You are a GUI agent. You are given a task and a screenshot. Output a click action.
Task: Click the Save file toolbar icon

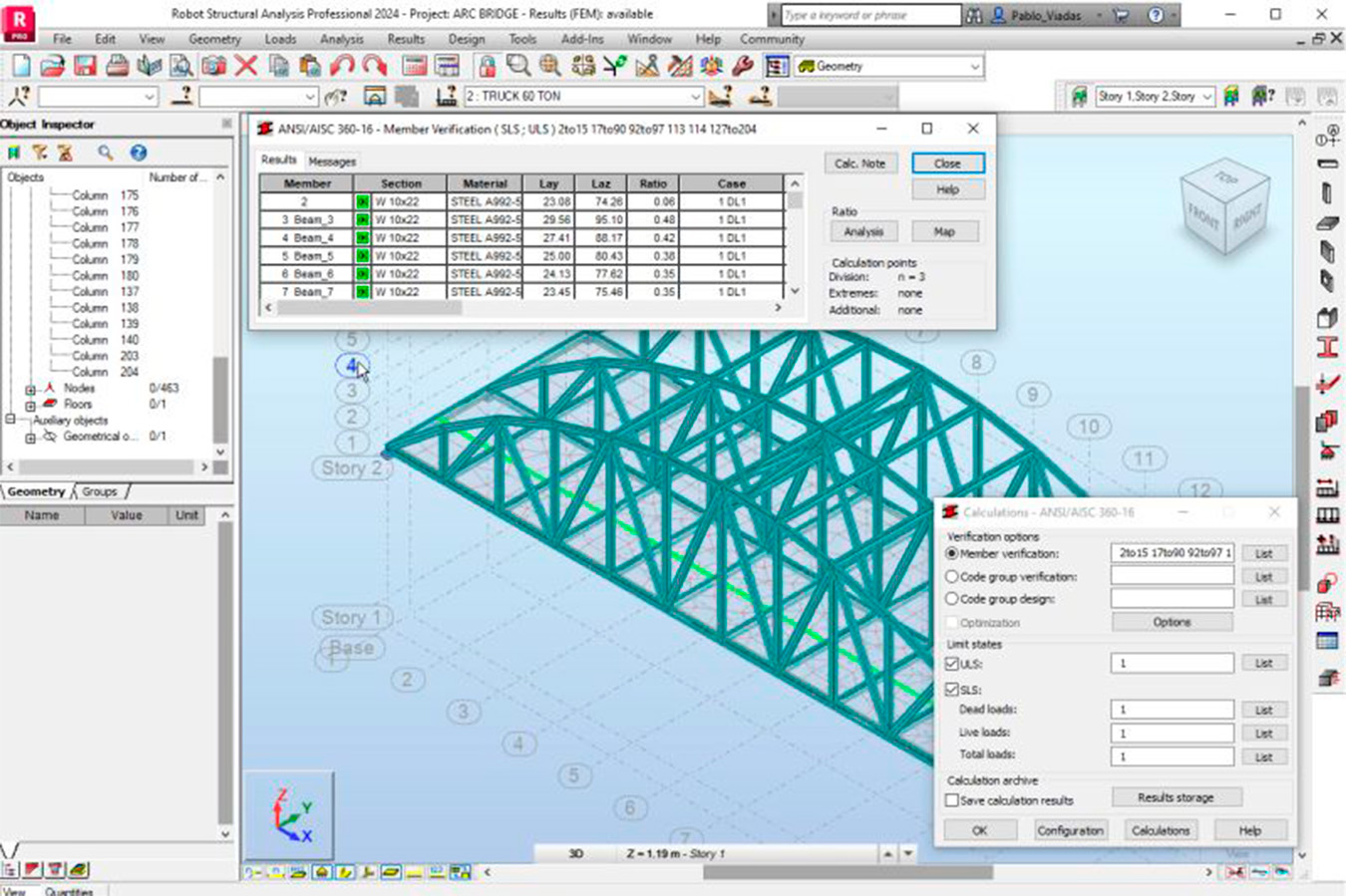click(85, 67)
